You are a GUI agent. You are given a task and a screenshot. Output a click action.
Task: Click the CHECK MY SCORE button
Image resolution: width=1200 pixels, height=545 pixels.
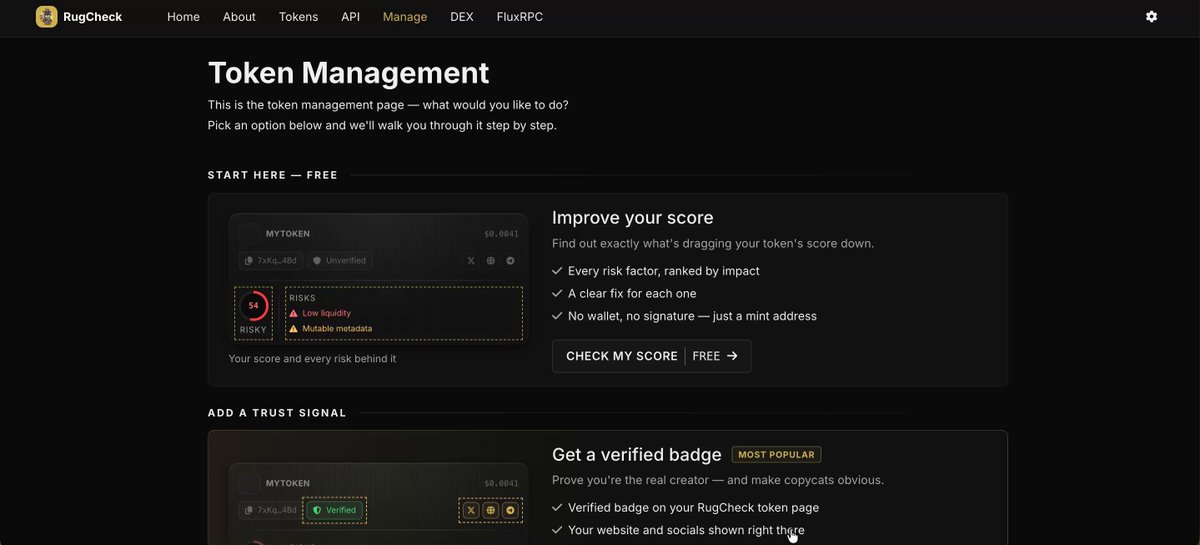tap(652, 356)
